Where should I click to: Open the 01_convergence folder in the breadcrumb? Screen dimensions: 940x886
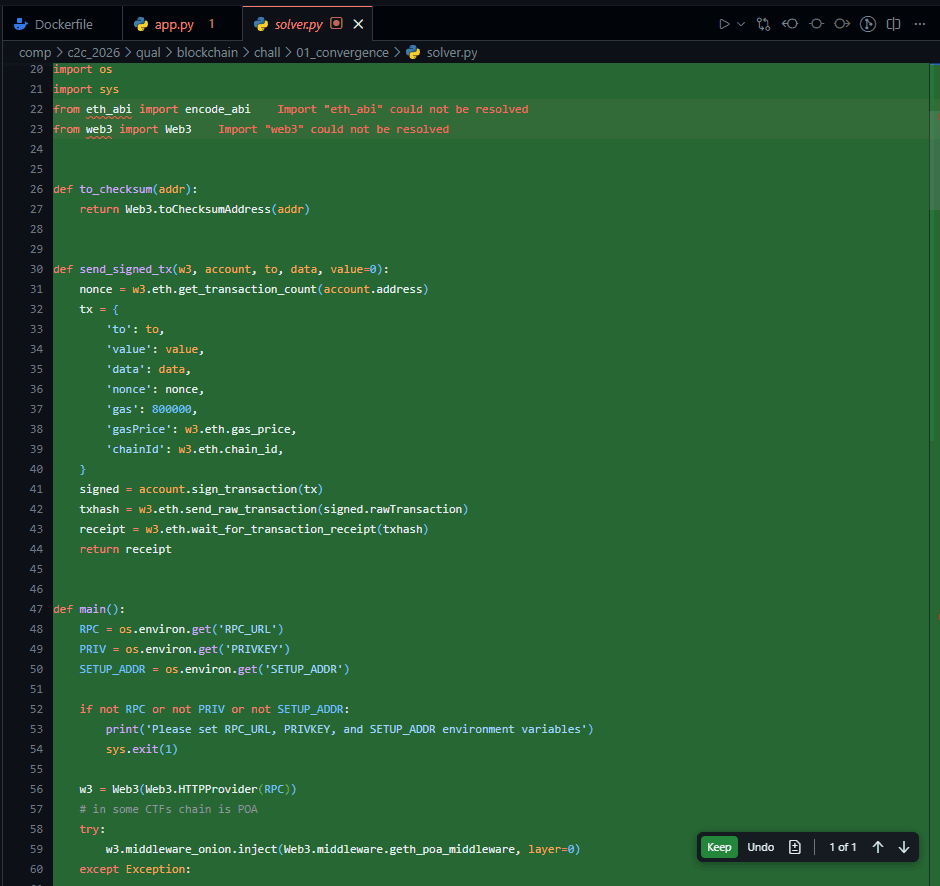[x=343, y=52]
